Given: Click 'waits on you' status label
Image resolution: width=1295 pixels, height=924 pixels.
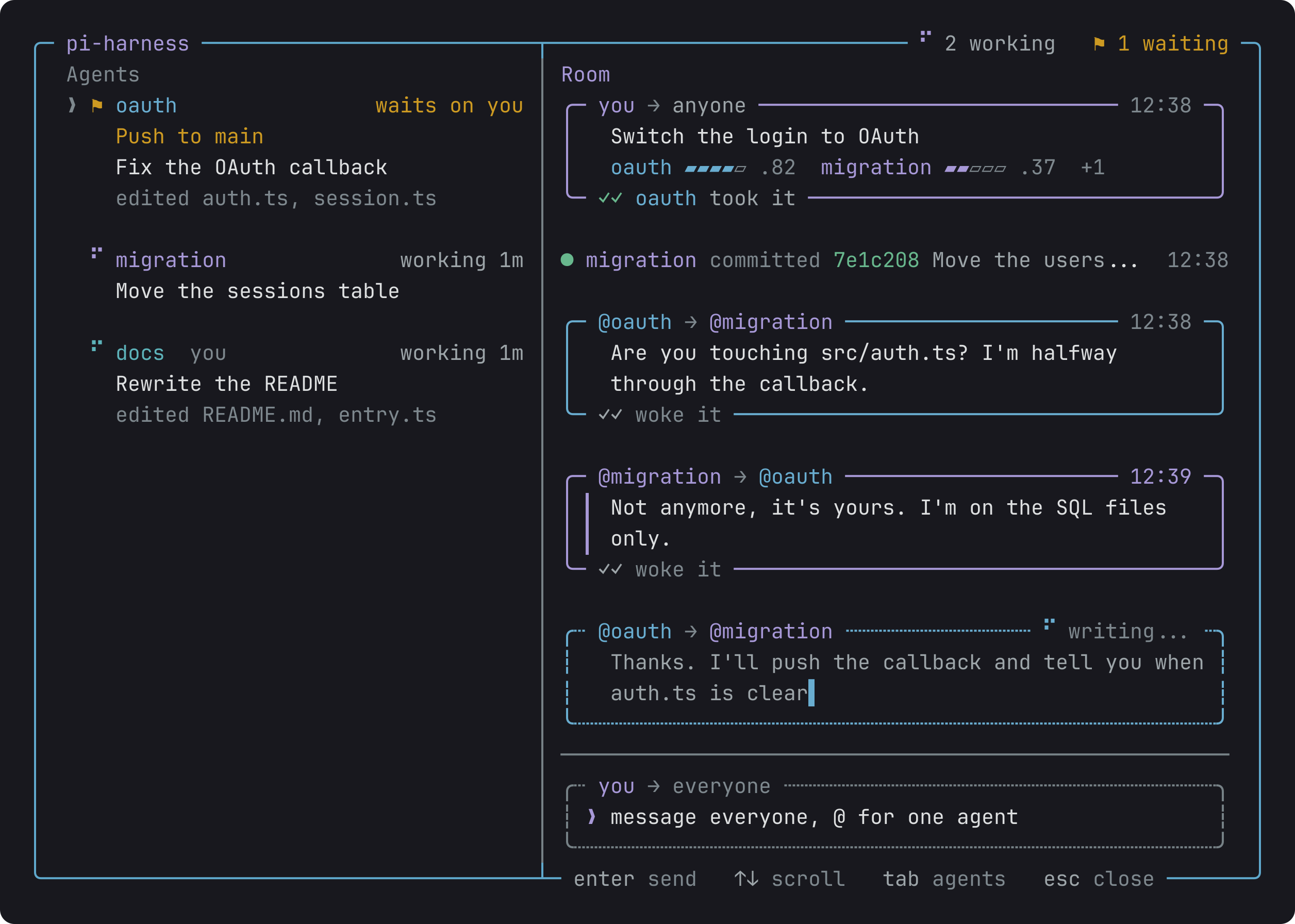Looking at the screenshot, I should pyautogui.click(x=450, y=105).
